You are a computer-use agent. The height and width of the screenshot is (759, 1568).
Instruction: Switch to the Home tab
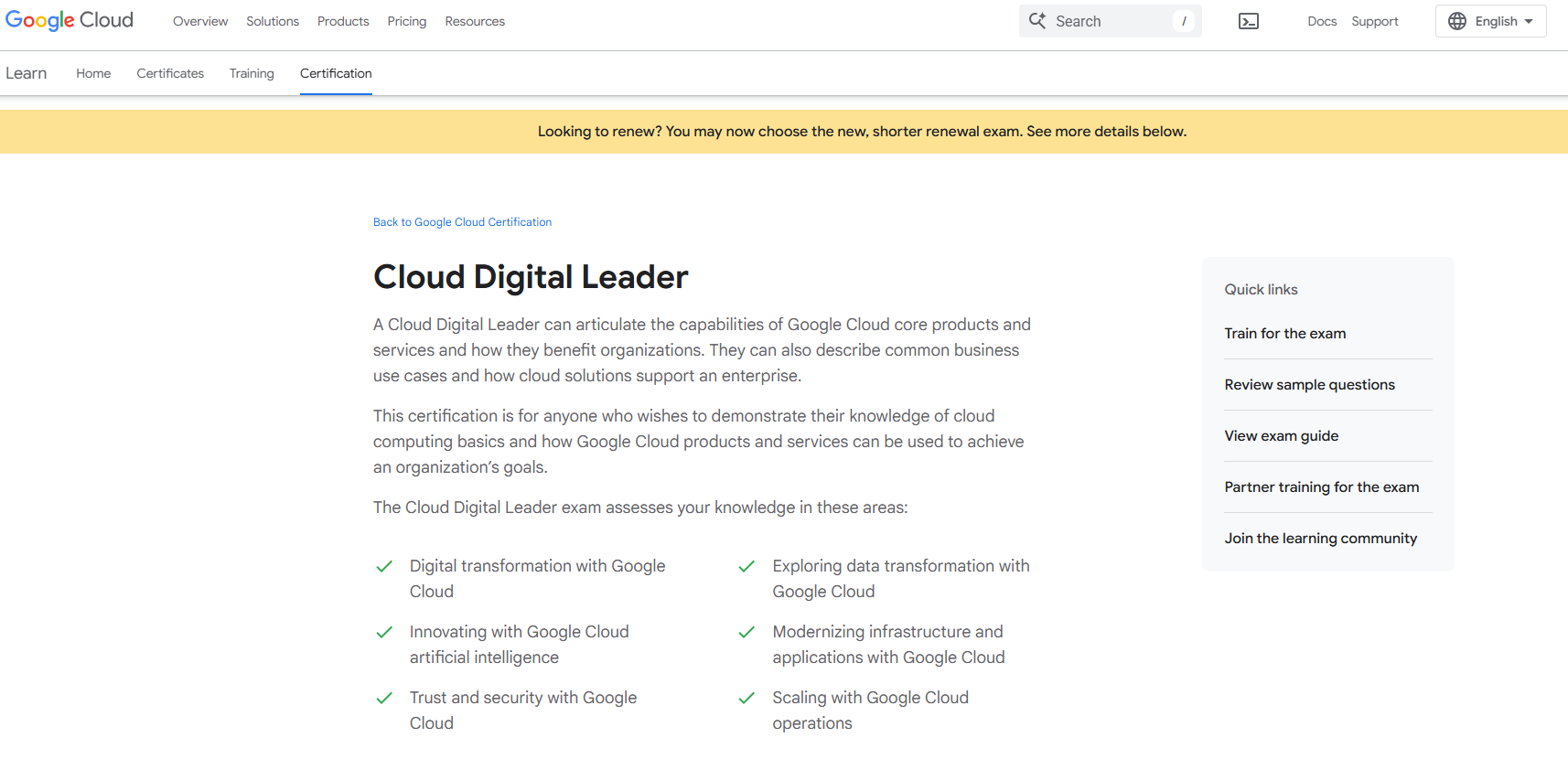click(x=93, y=73)
